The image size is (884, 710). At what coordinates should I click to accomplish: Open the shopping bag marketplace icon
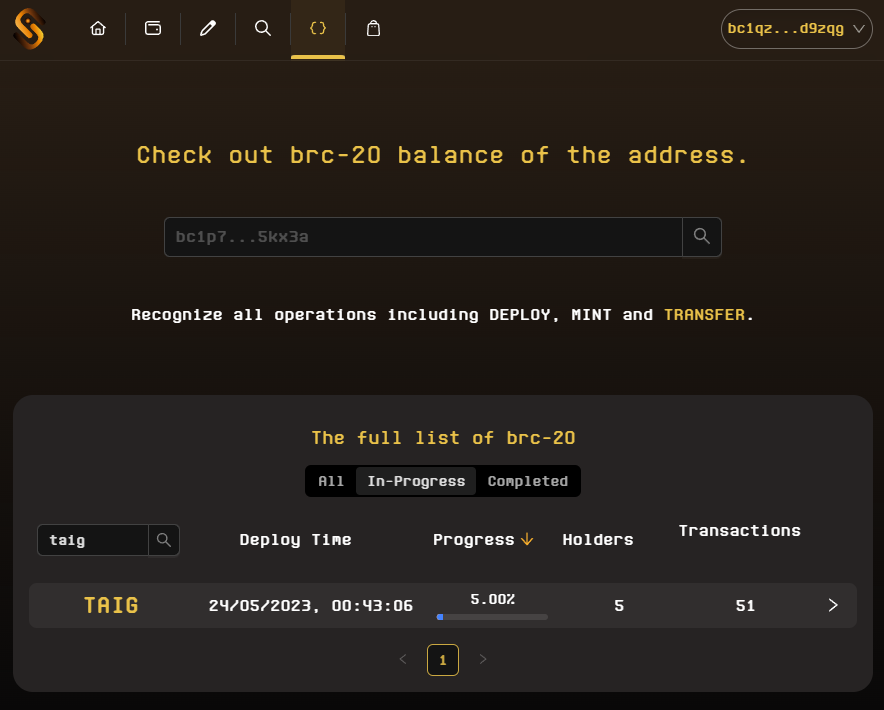tap(373, 28)
